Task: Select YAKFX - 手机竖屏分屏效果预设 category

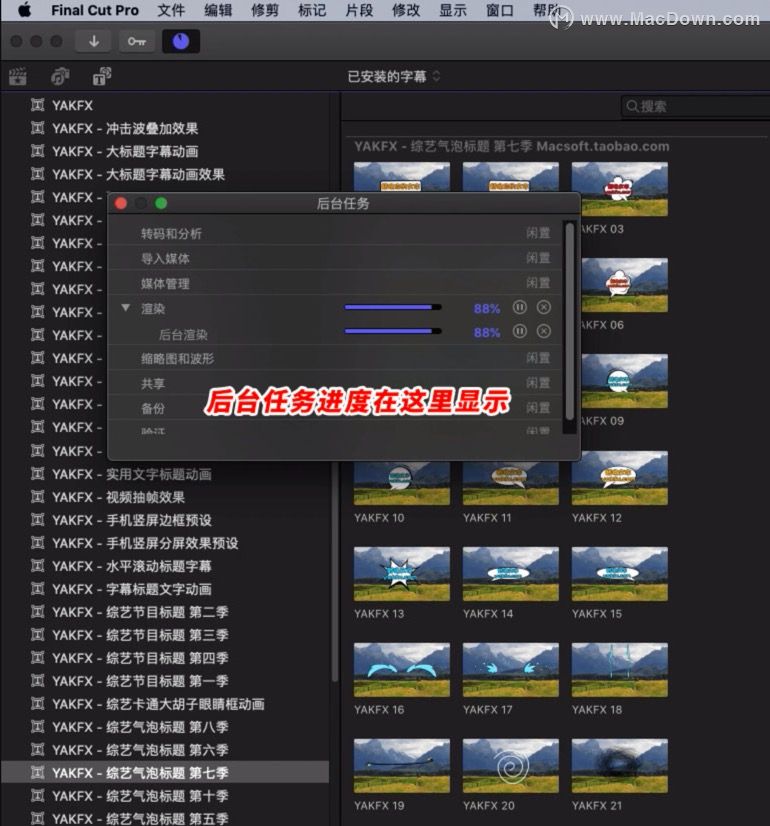Action: pyautogui.click(x=165, y=543)
